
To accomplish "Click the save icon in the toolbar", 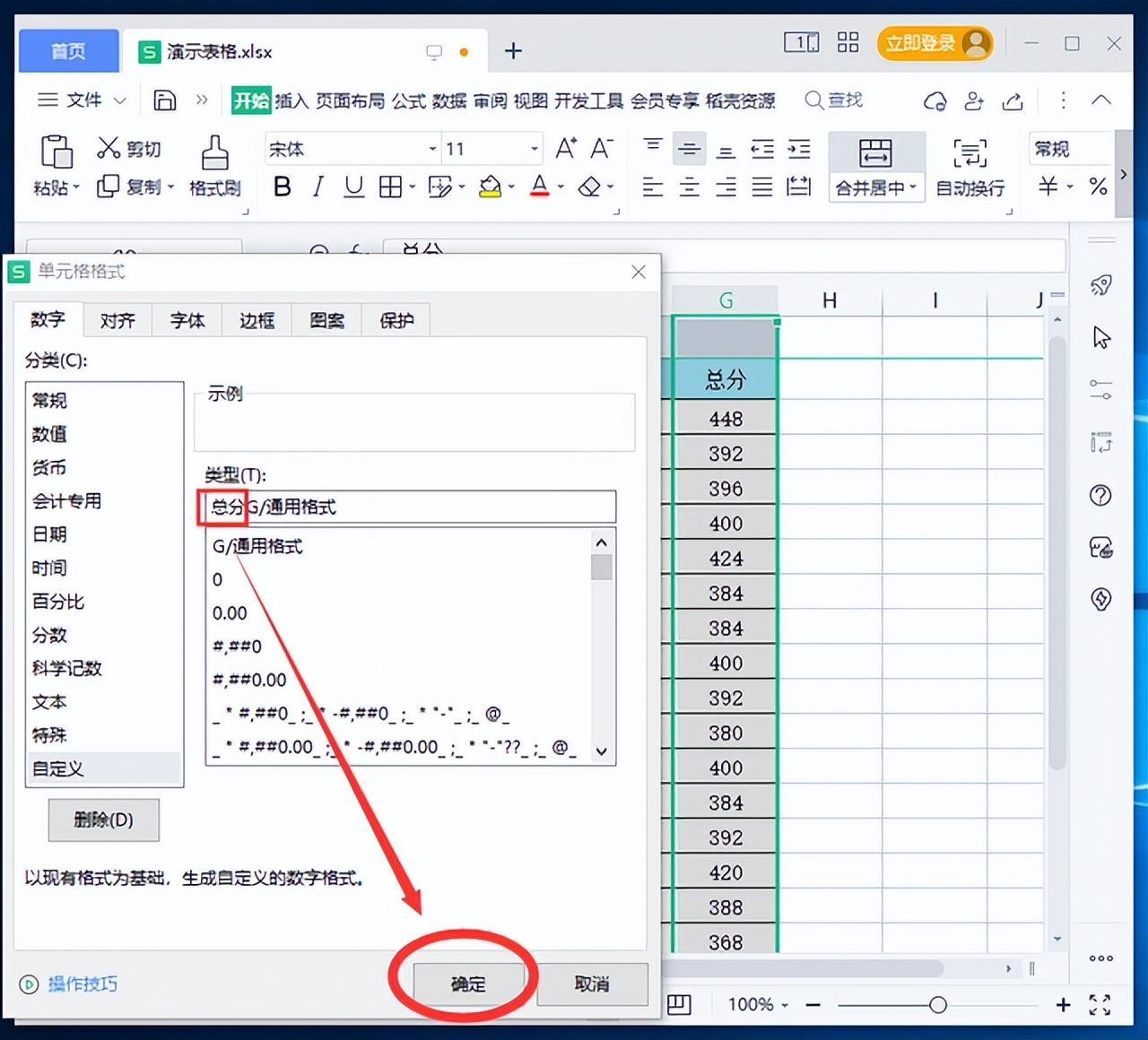I will click(x=165, y=100).
